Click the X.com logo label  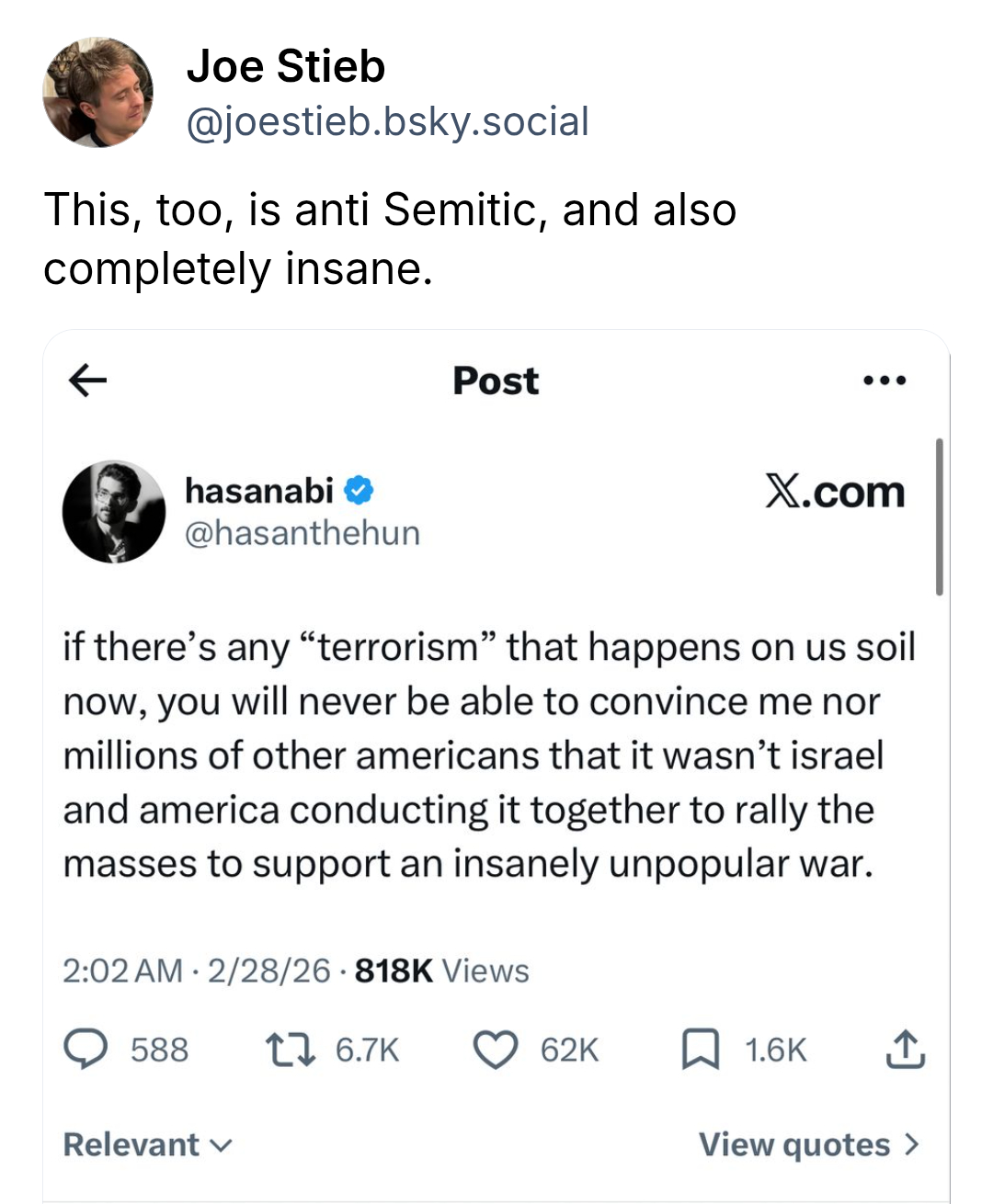click(835, 493)
